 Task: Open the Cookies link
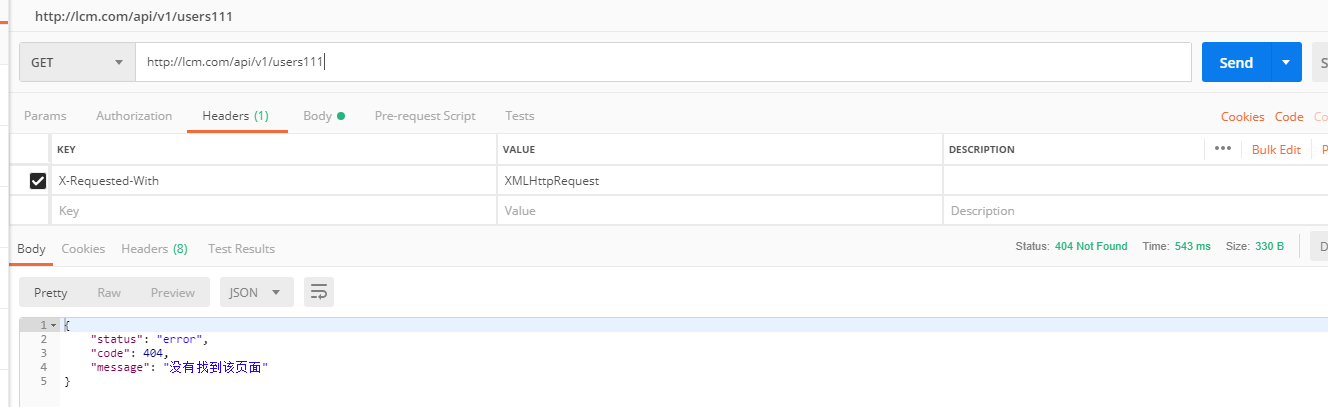tap(1242, 117)
